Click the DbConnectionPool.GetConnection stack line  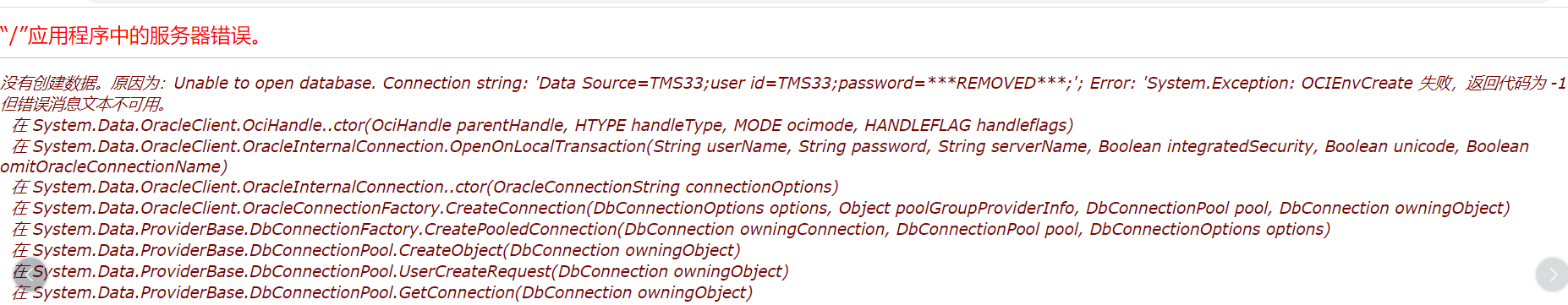coord(382,292)
